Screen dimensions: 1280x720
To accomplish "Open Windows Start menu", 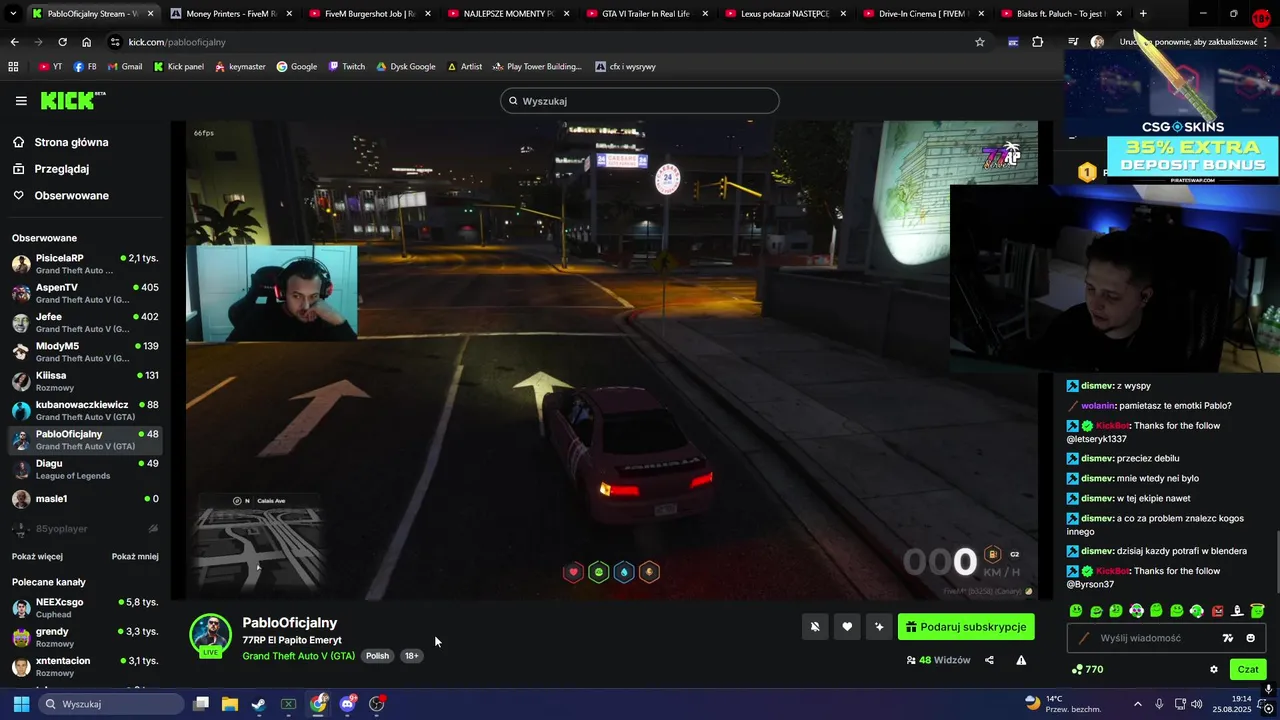I will [21, 704].
